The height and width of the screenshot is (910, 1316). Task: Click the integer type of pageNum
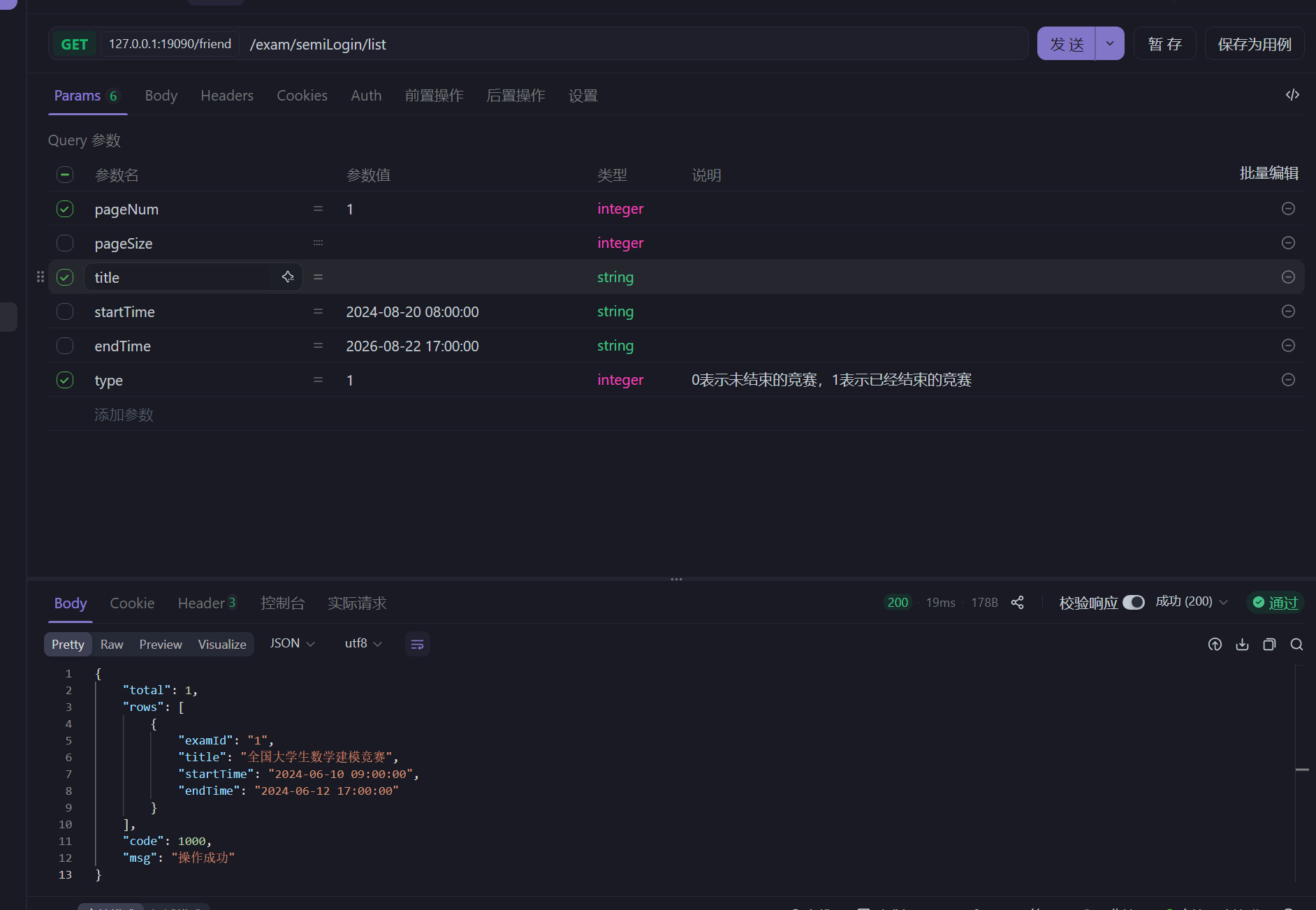tap(620, 209)
